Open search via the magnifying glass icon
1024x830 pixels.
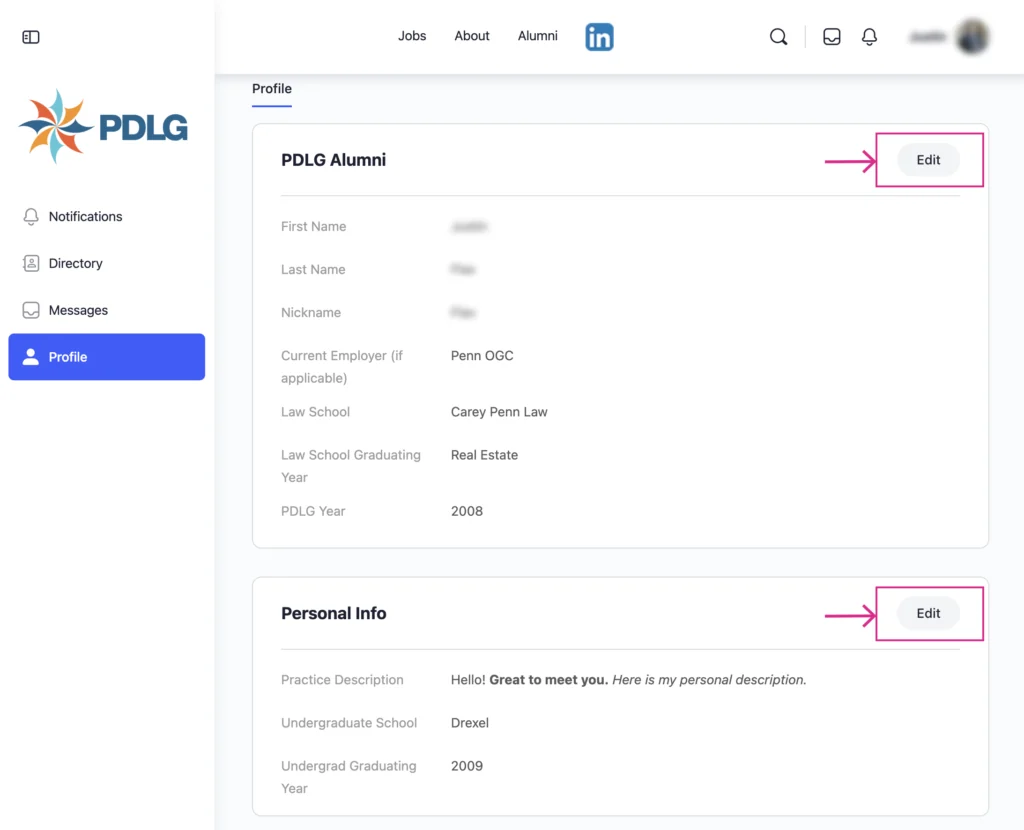(x=779, y=36)
